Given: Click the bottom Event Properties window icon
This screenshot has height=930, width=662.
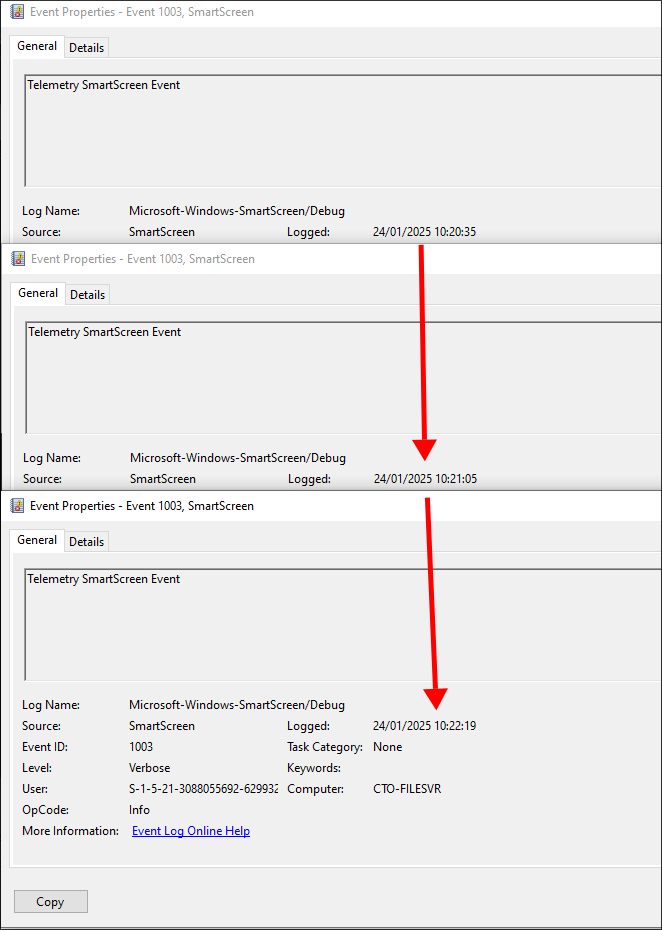Looking at the screenshot, I should (x=17, y=506).
